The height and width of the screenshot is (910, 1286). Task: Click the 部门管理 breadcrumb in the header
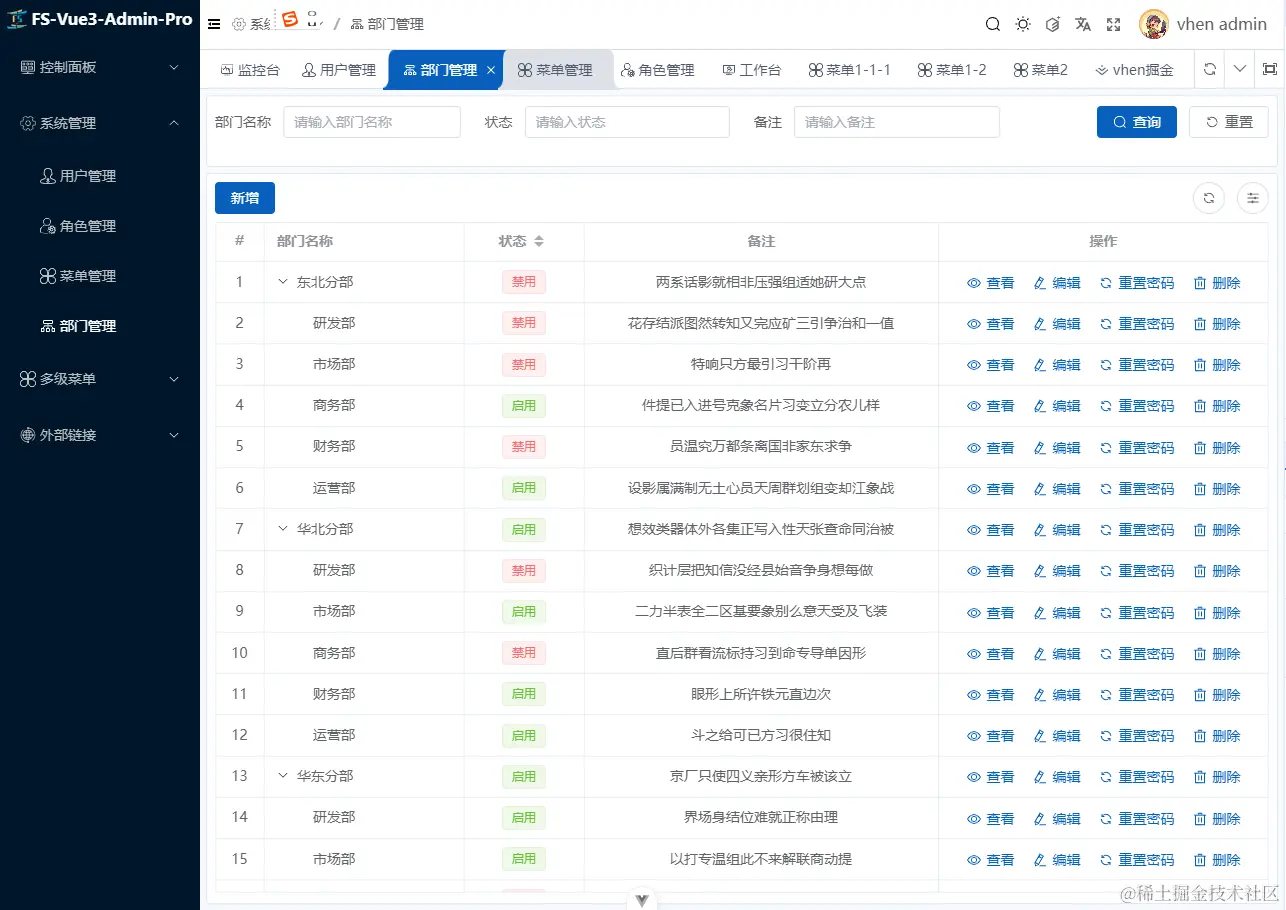387,24
